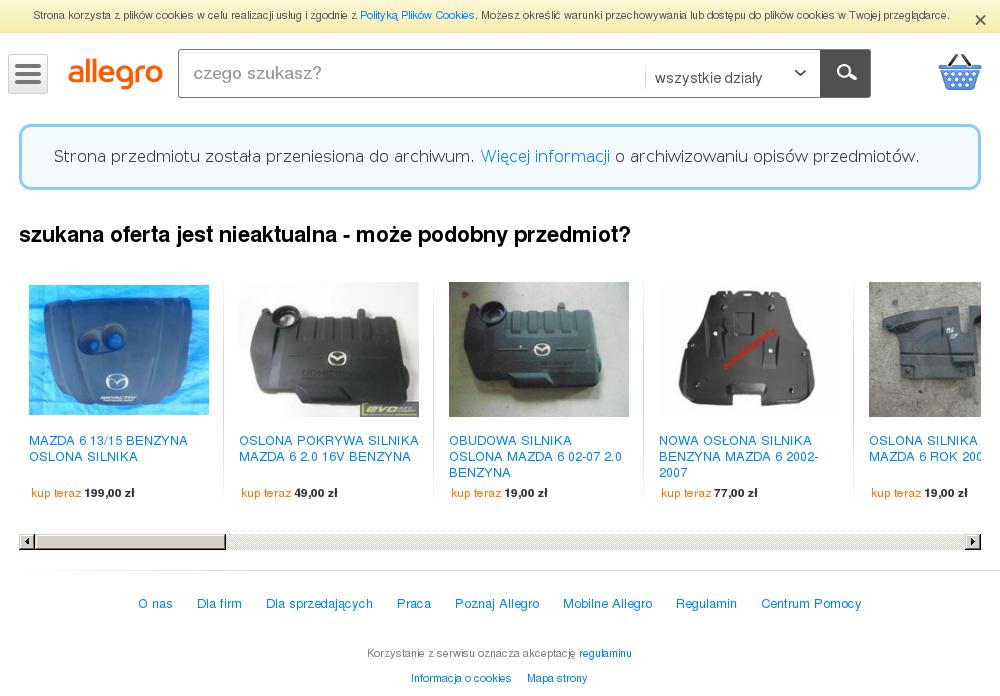Viewport: 1000px width, 696px height.
Task: Click the magnifying glass search button
Action: [845, 73]
